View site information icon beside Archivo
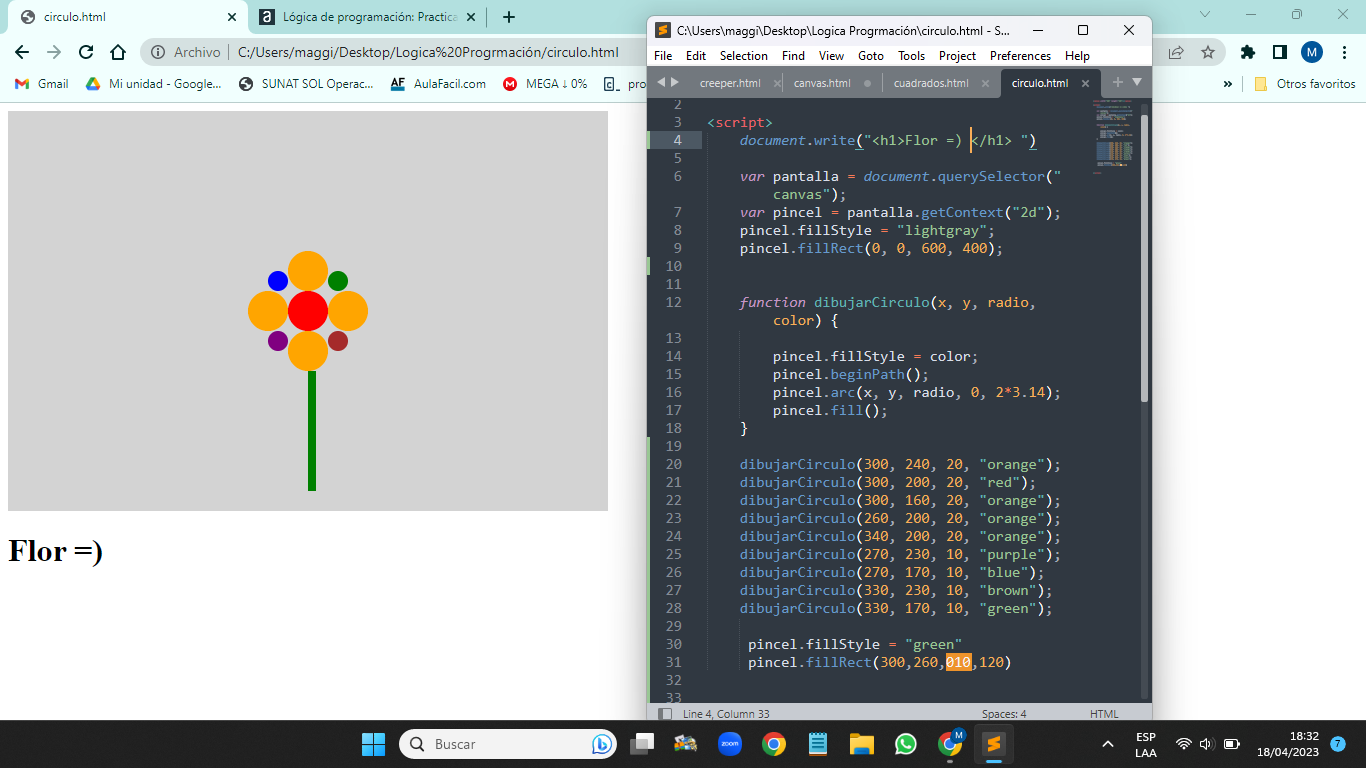Screen dimensions: 1366x768 (x=158, y=52)
